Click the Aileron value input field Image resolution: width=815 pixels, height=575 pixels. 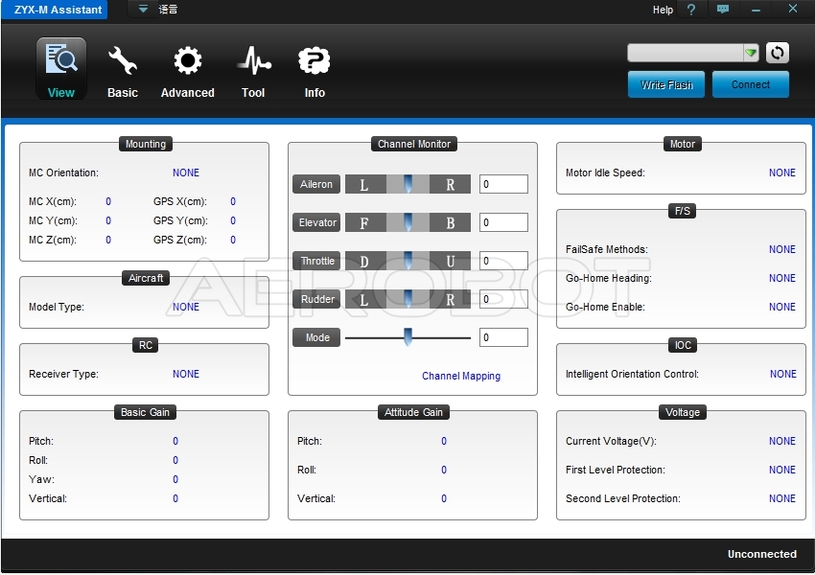[x=503, y=184]
